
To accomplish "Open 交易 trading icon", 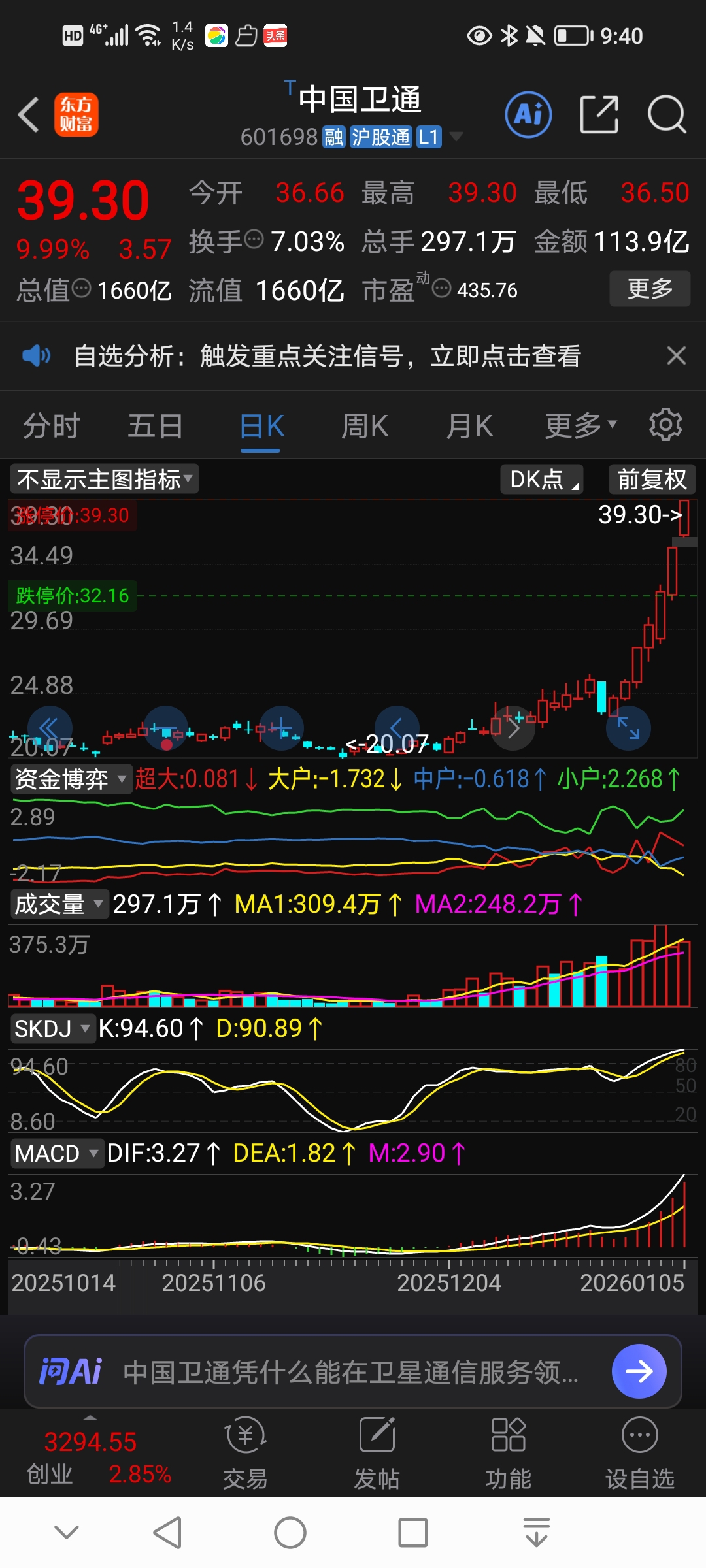I will 245,1453.
